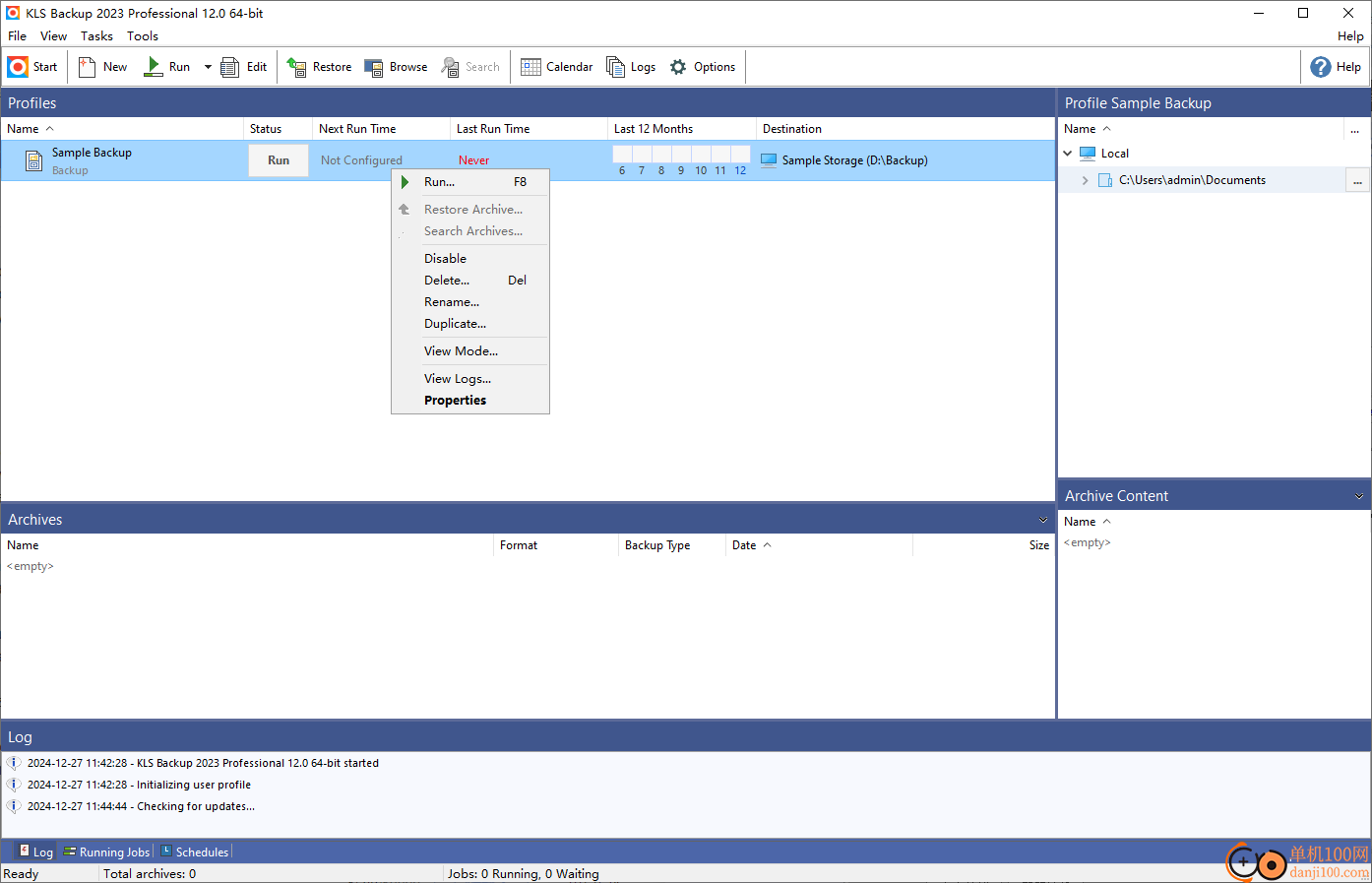This screenshot has width=1372, height=883.
Task: Select View Logs... in context menu
Action: click(470, 379)
